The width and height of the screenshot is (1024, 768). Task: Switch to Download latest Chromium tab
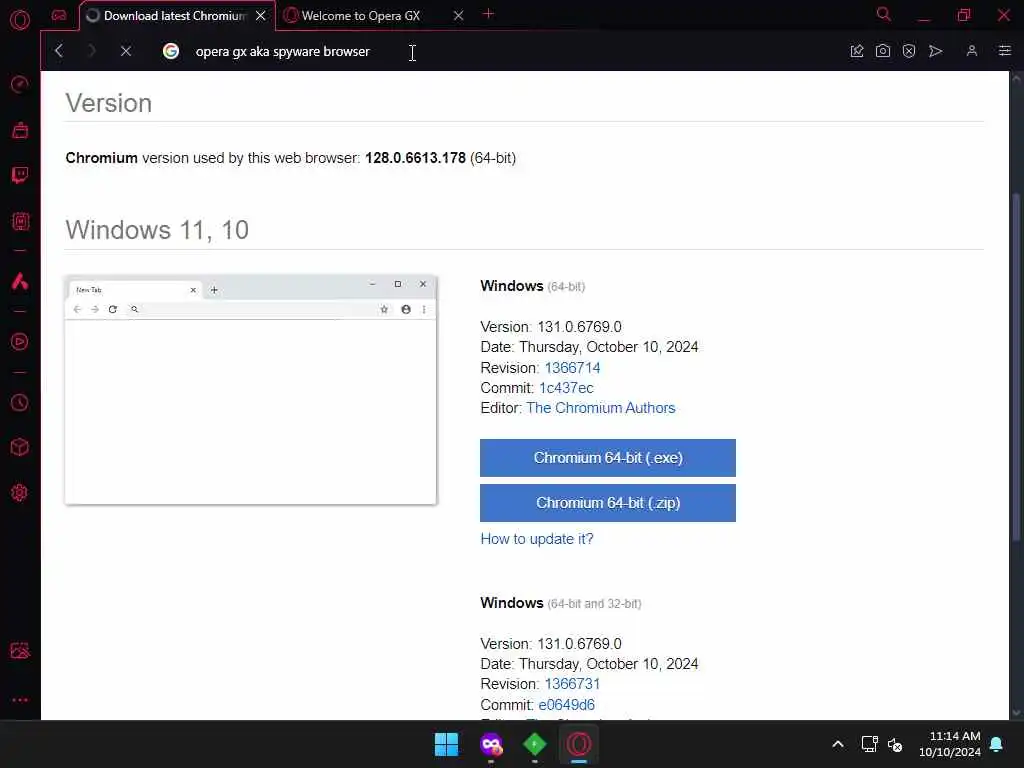175,16
